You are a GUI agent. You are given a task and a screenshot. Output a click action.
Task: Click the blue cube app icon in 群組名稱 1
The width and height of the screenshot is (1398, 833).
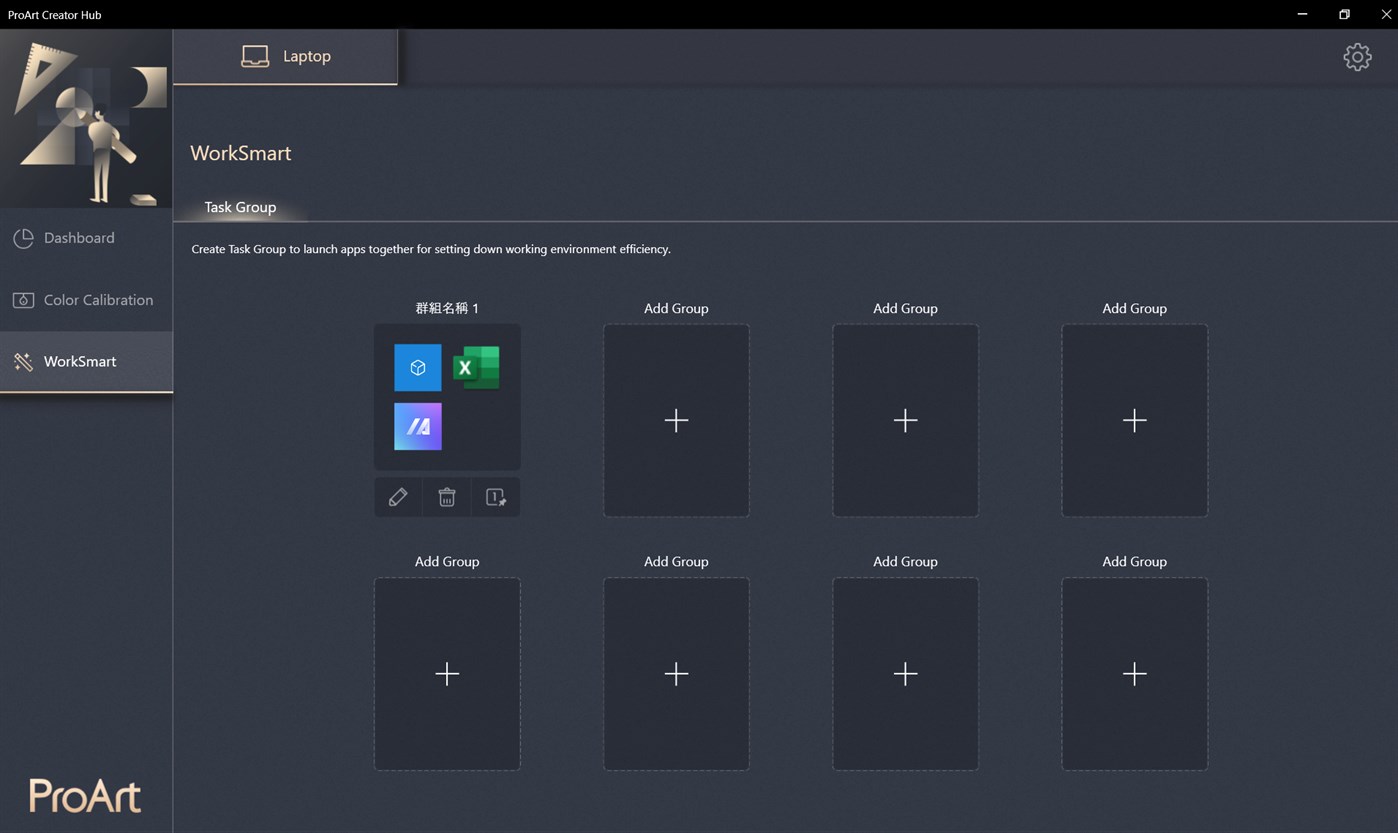tap(418, 368)
